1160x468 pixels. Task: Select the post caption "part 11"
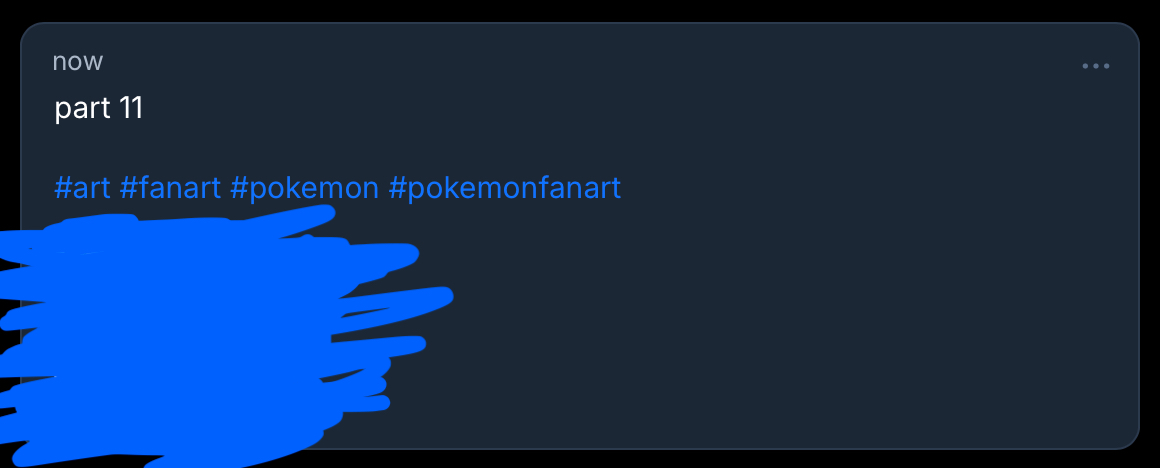[x=99, y=108]
